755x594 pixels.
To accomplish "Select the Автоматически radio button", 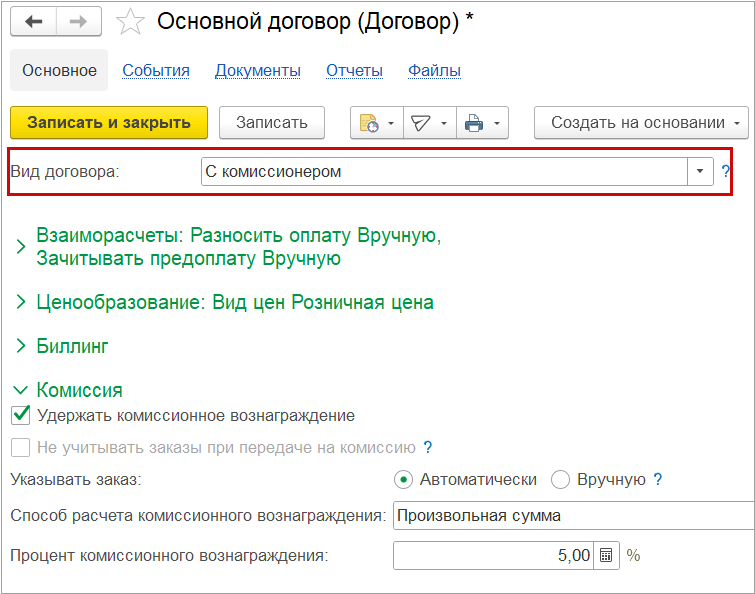I will pyautogui.click(x=403, y=479).
